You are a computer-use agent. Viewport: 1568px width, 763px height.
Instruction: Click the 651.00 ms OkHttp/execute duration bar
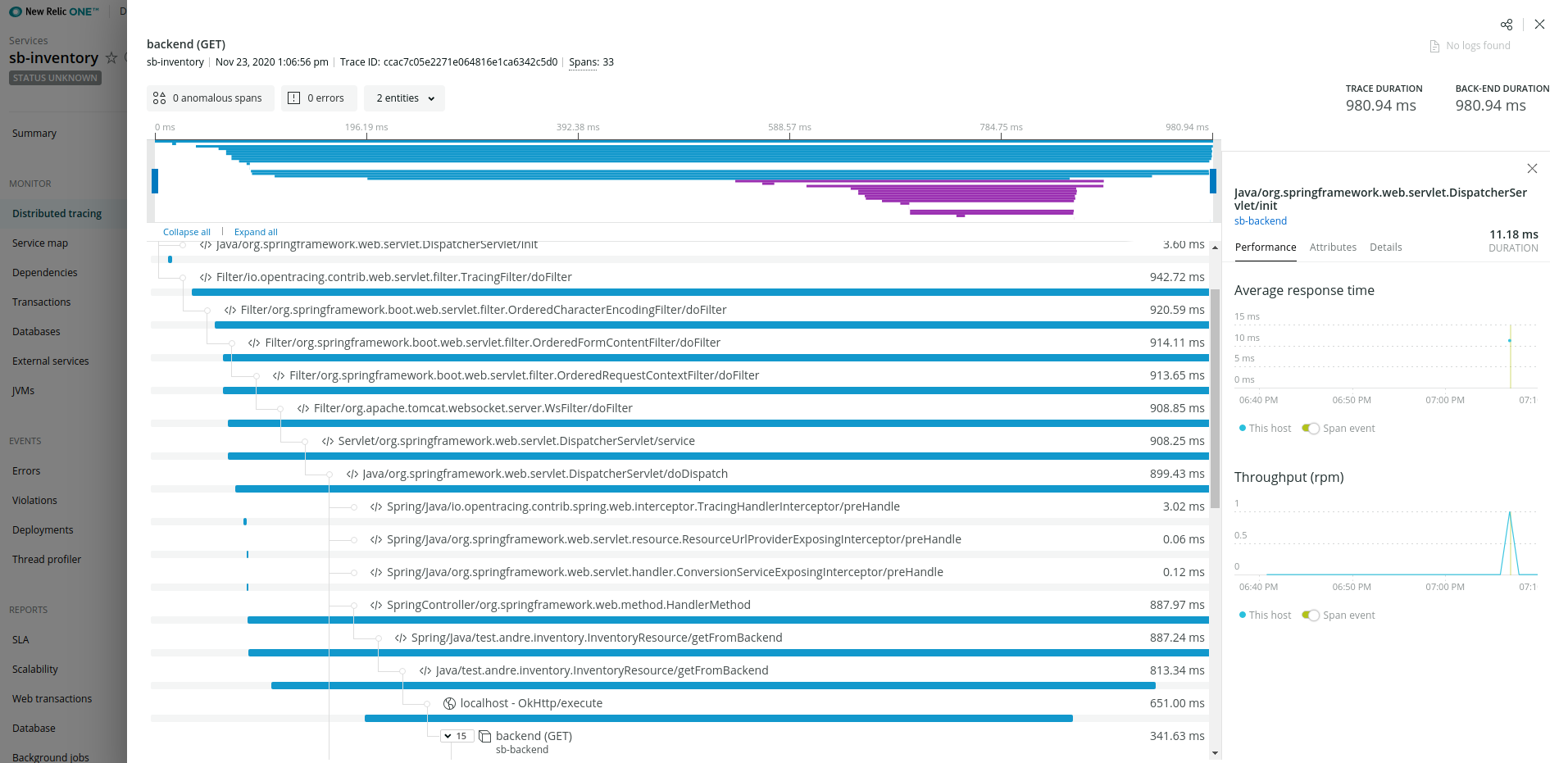click(x=719, y=719)
